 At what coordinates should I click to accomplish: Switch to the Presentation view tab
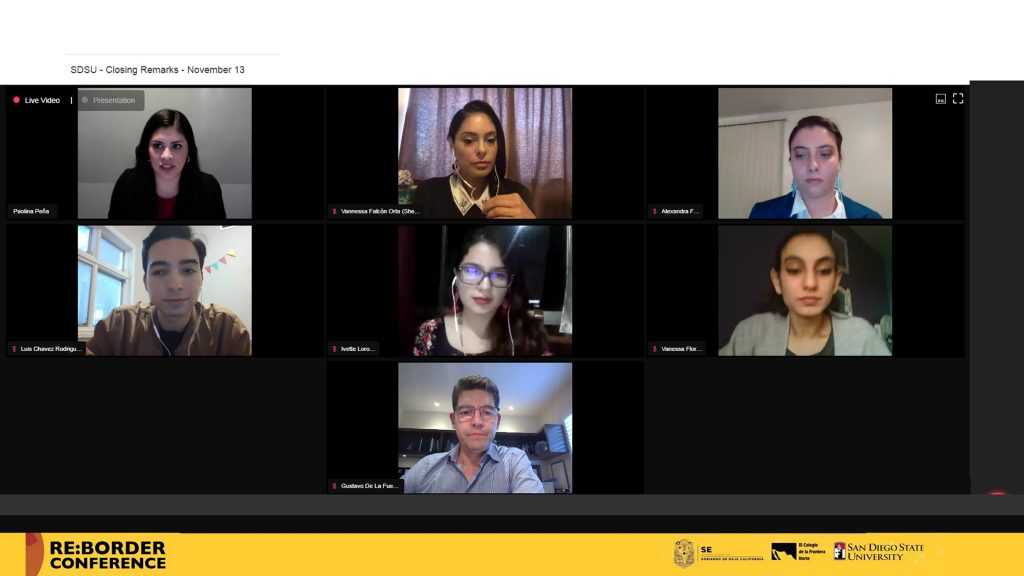click(x=111, y=100)
